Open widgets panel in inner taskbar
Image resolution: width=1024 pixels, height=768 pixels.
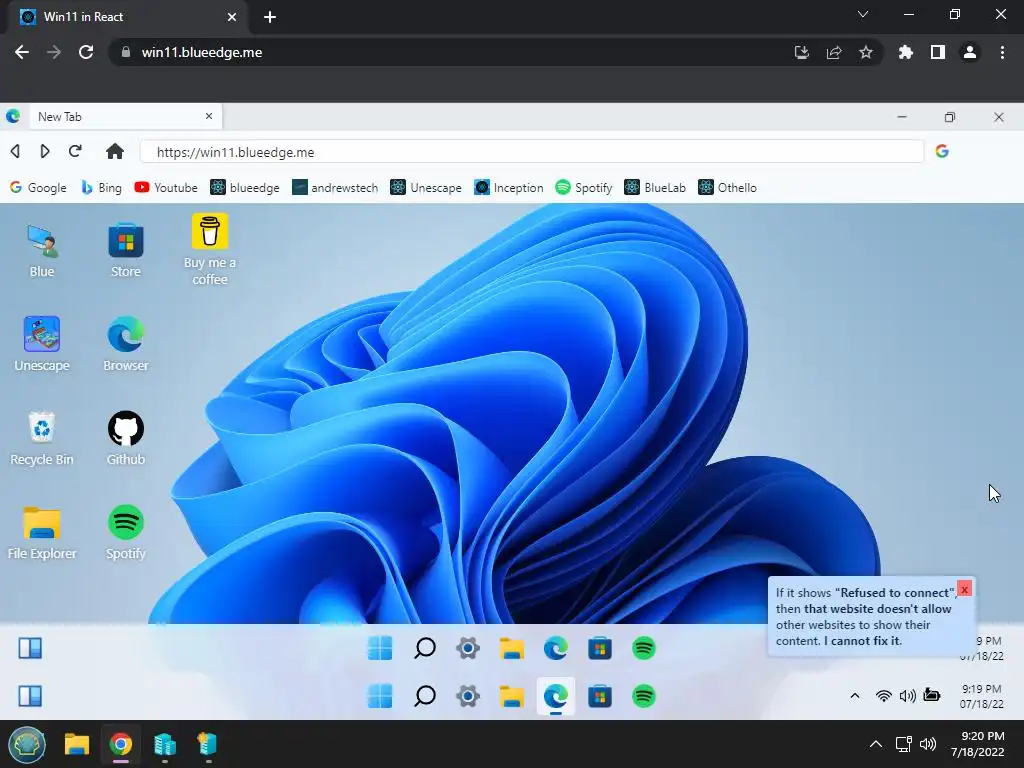[30, 648]
